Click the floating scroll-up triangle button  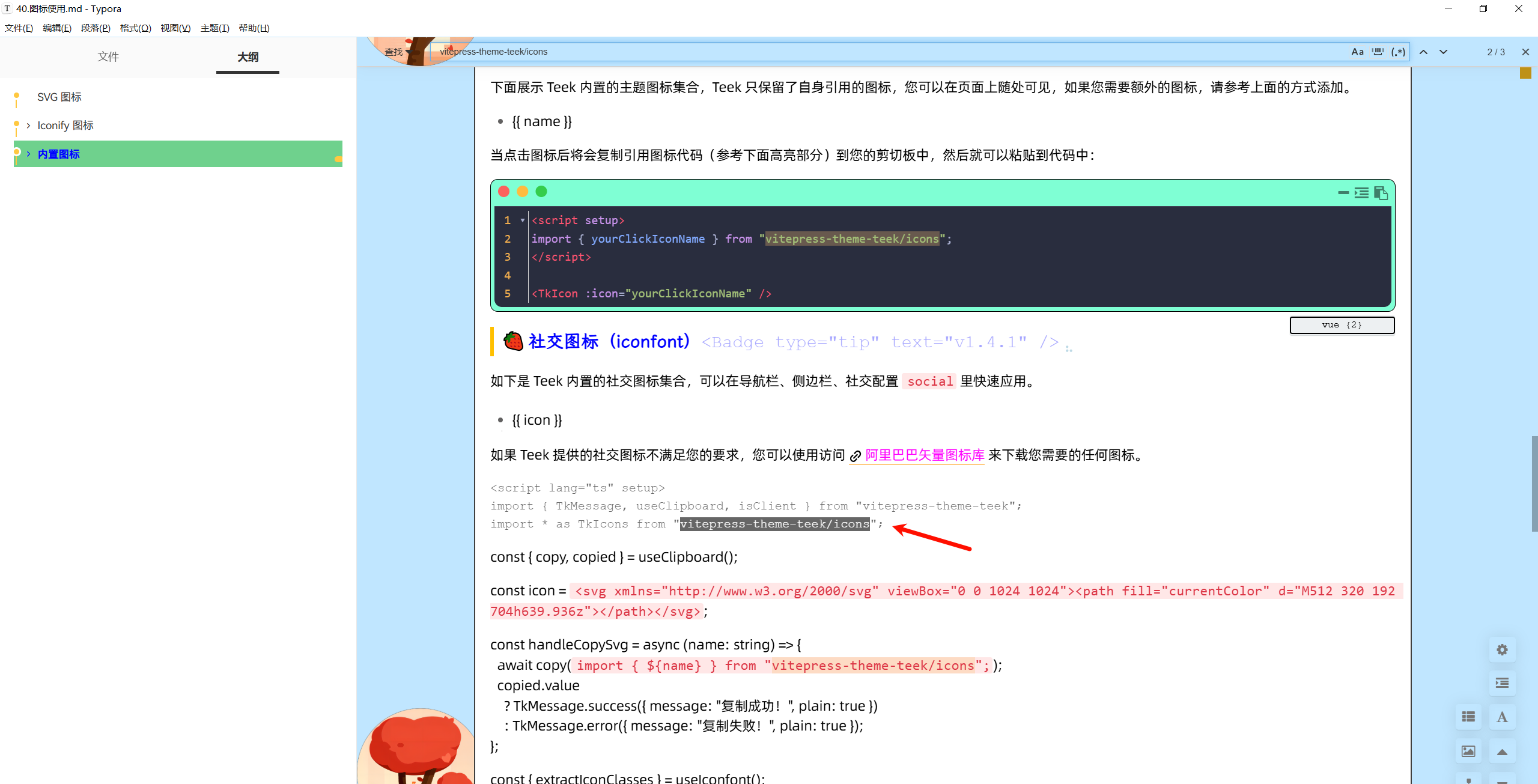1502,751
